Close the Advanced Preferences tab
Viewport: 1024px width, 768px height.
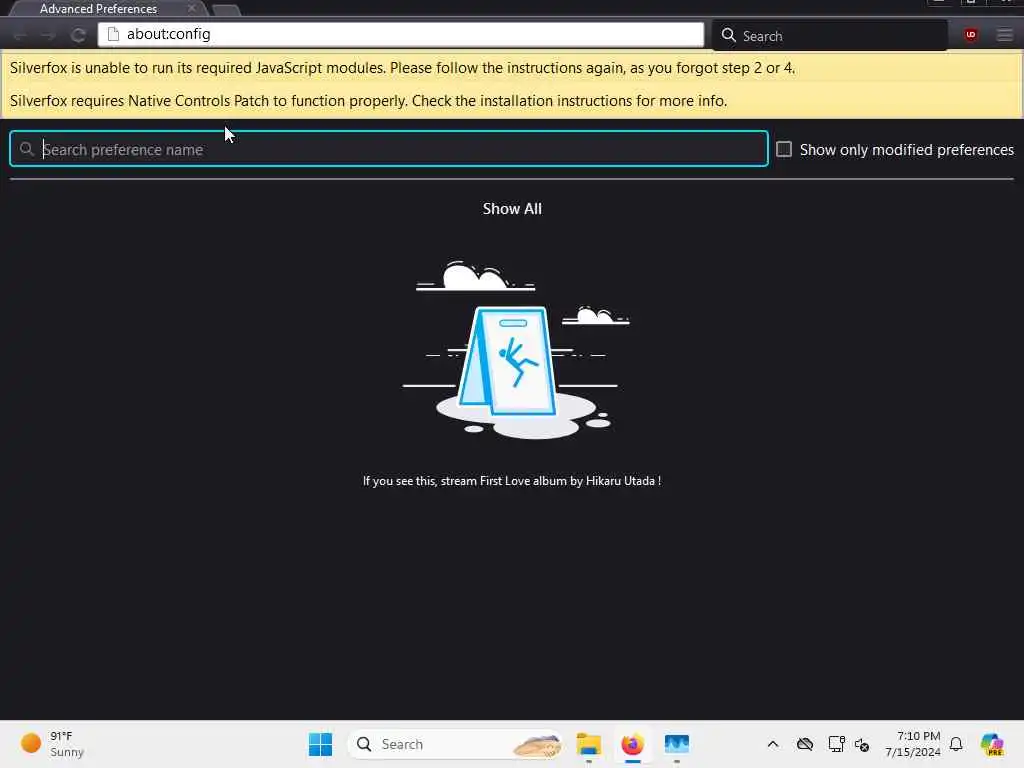[x=191, y=8]
